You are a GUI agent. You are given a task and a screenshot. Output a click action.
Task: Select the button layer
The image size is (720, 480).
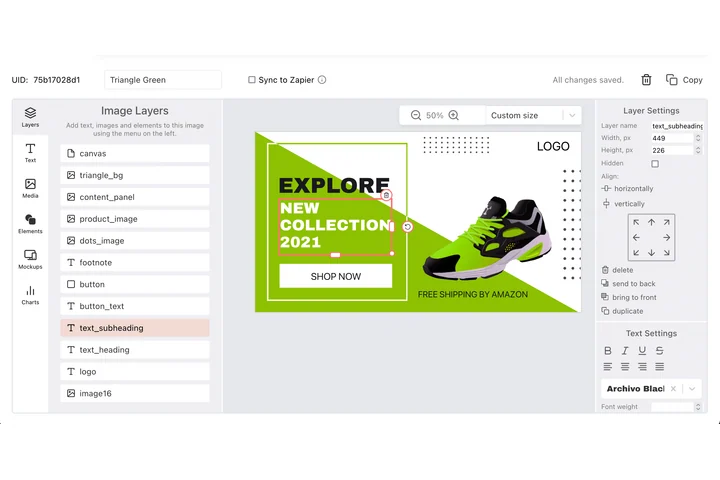pos(135,284)
